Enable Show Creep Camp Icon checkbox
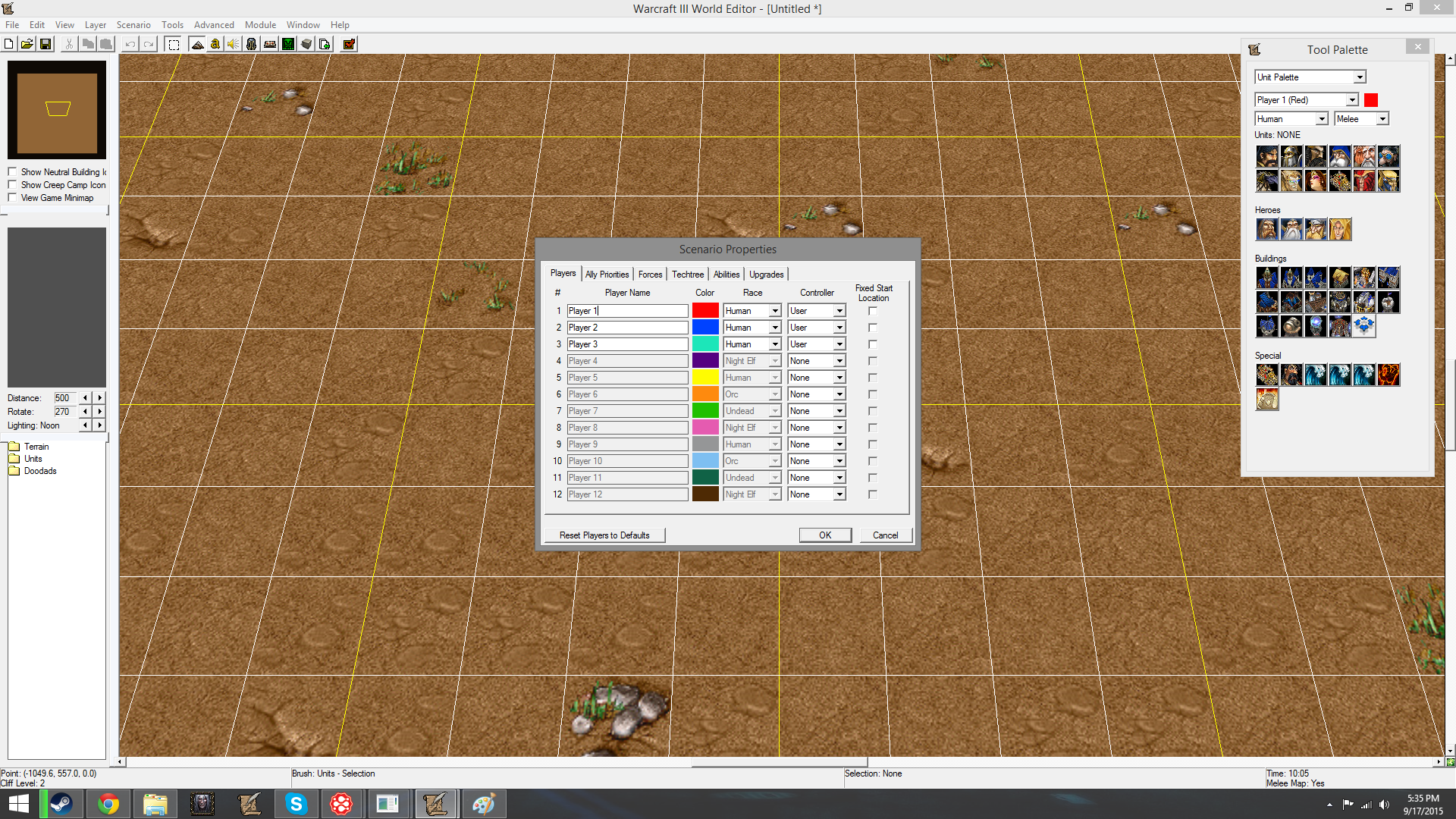Screen dimensions: 1456x819 (12, 185)
